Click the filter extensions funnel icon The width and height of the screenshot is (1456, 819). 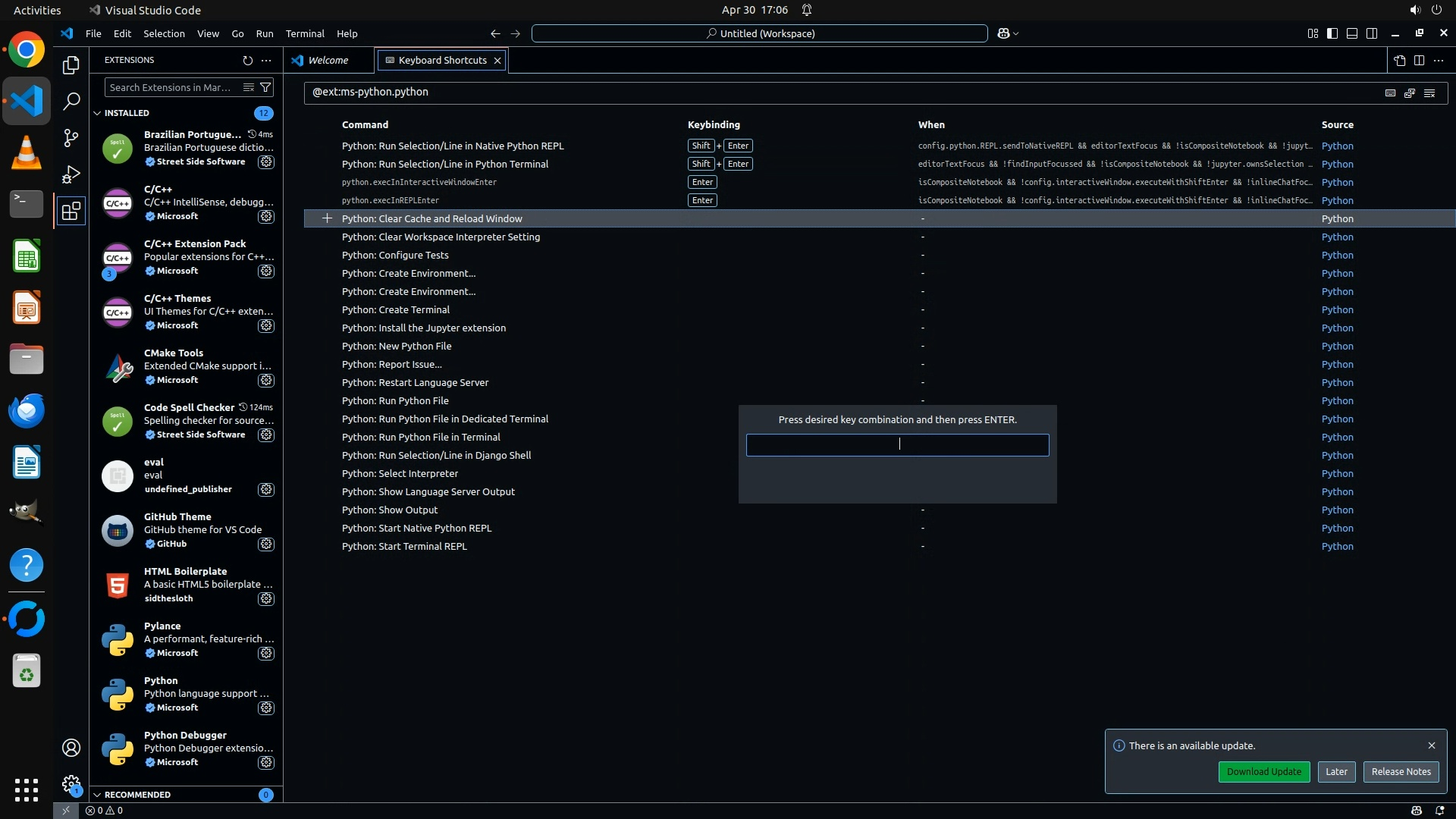click(265, 87)
